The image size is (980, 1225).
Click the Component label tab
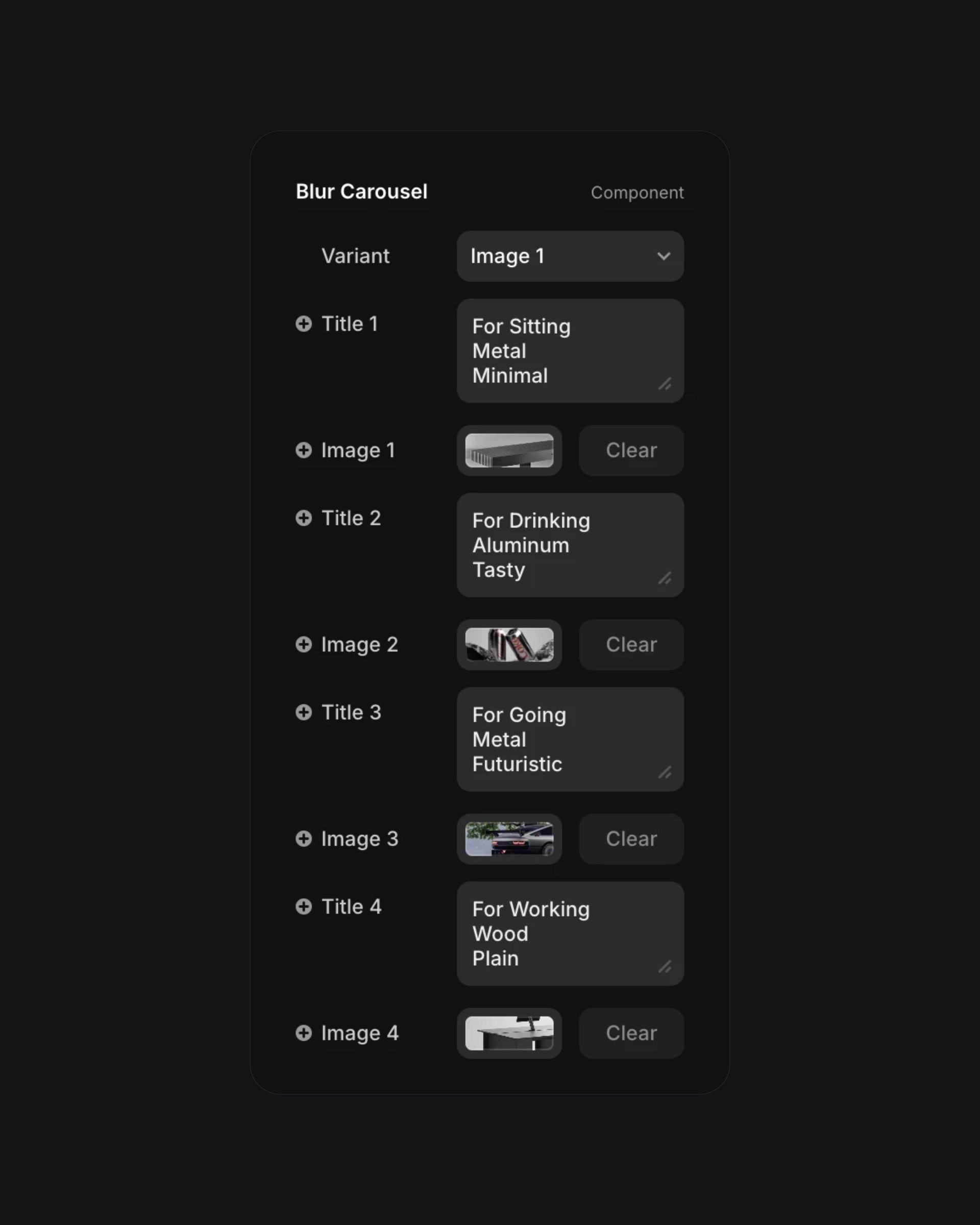coord(637,192)
